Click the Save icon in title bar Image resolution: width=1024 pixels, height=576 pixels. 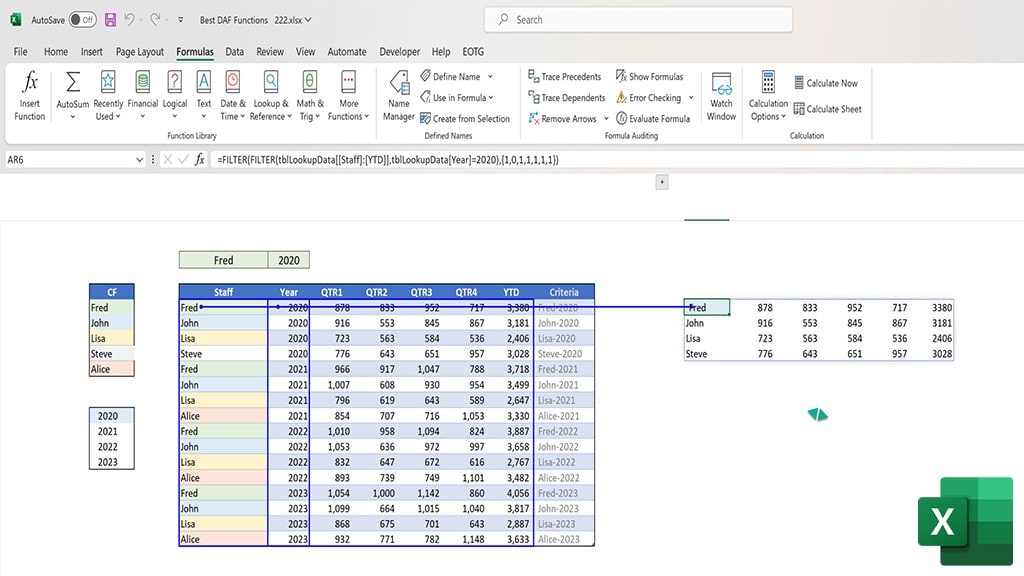click(110, 20)
